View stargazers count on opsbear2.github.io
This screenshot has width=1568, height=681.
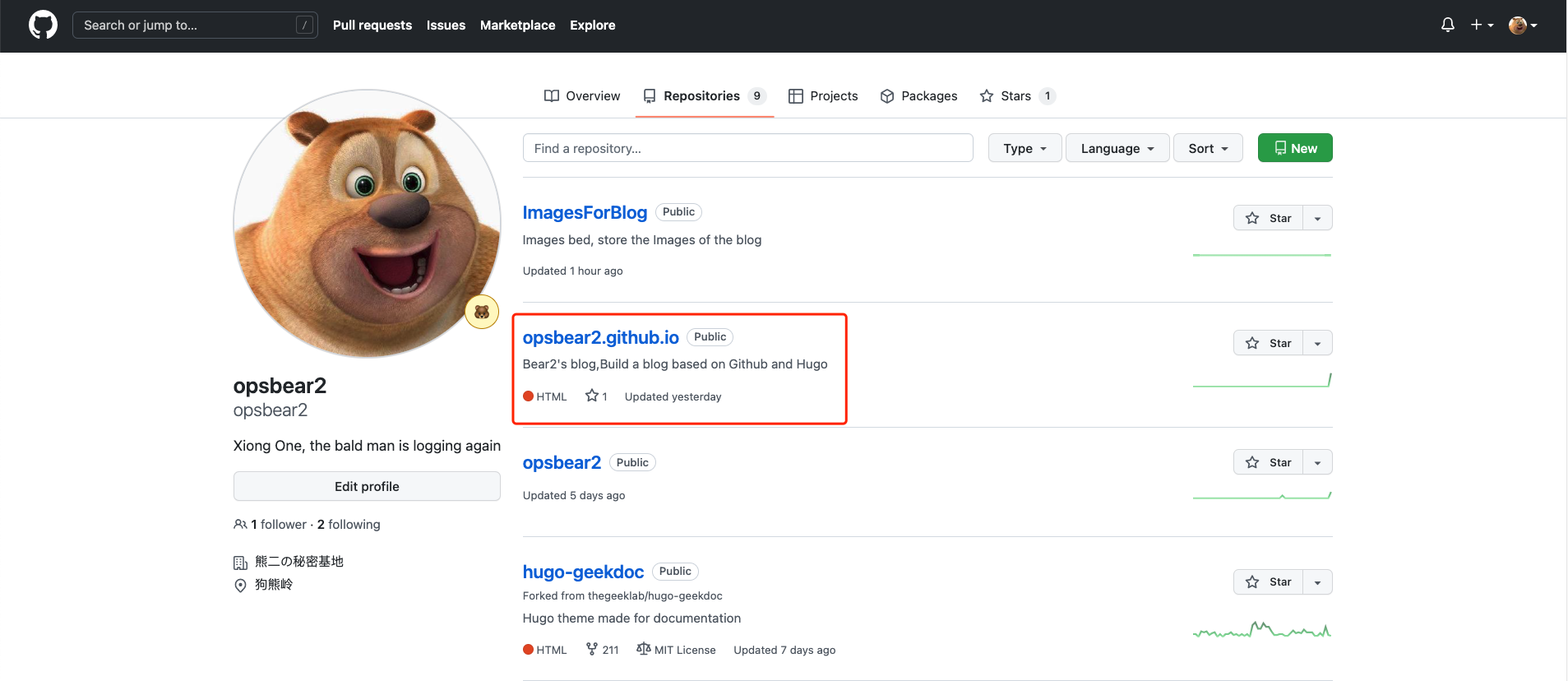[x=596, y=396]
